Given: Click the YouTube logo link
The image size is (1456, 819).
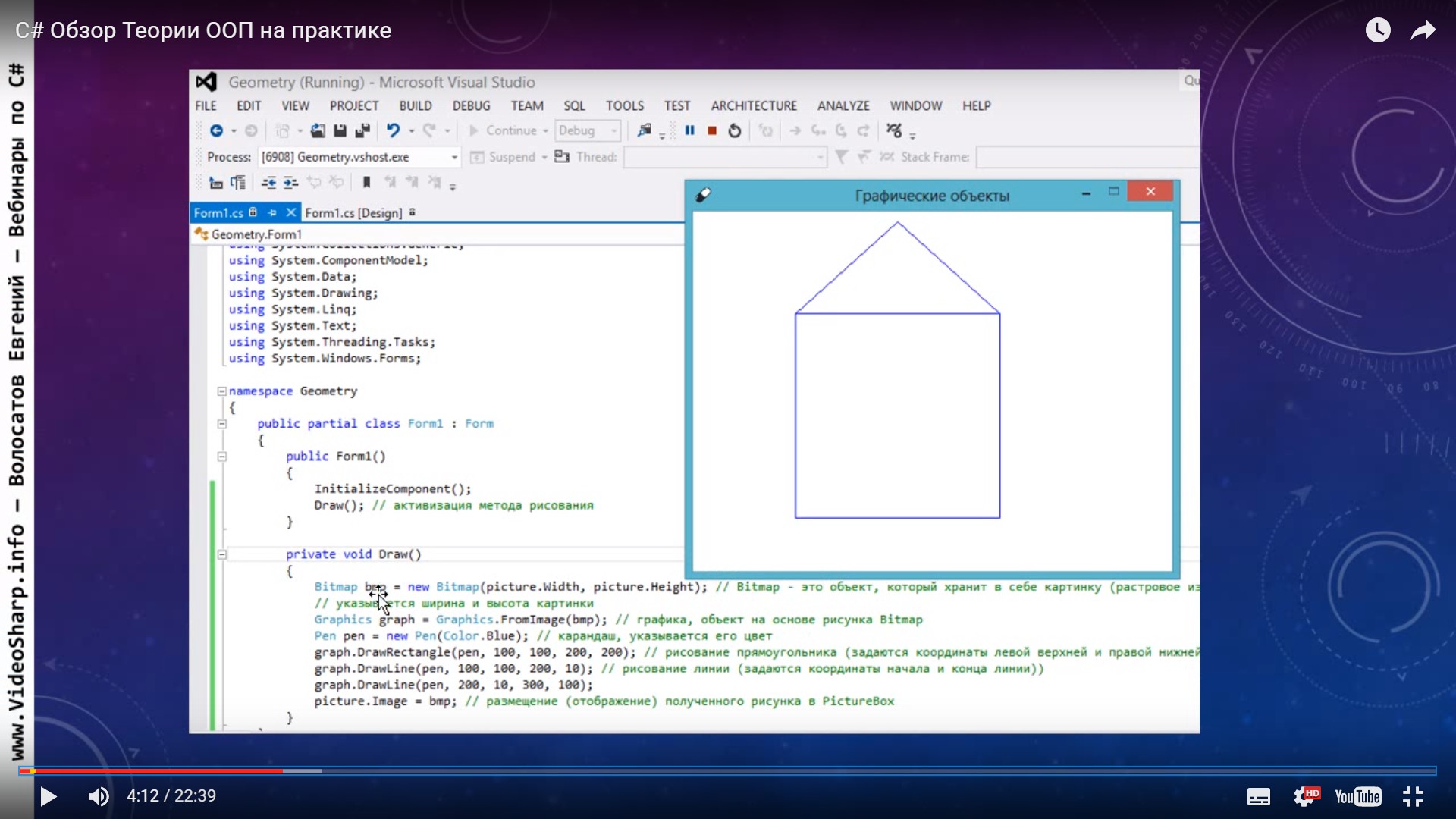Looking at the screenshot, I should tap(1357, 796).
